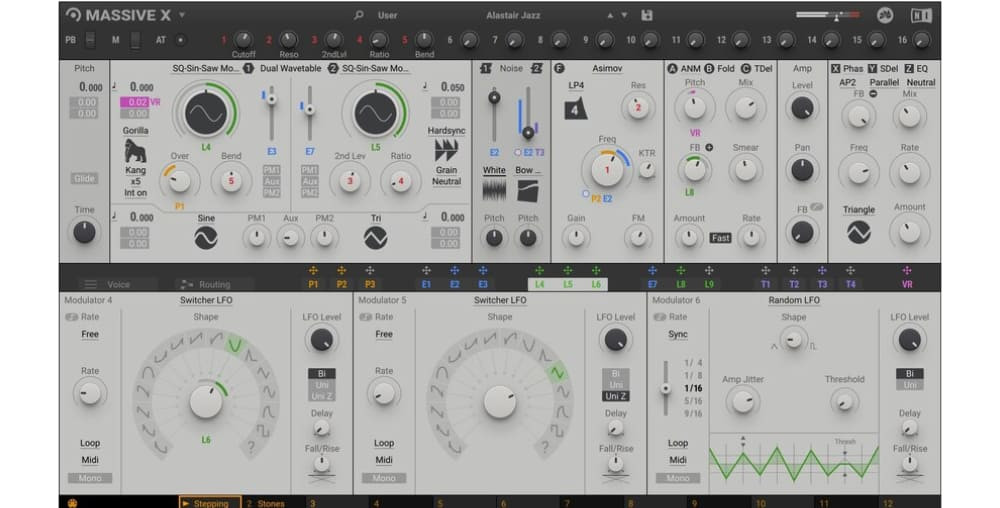Select the Sine waveform icon
The width and height of the screenshot is (1000, 508).
[205, 237]
